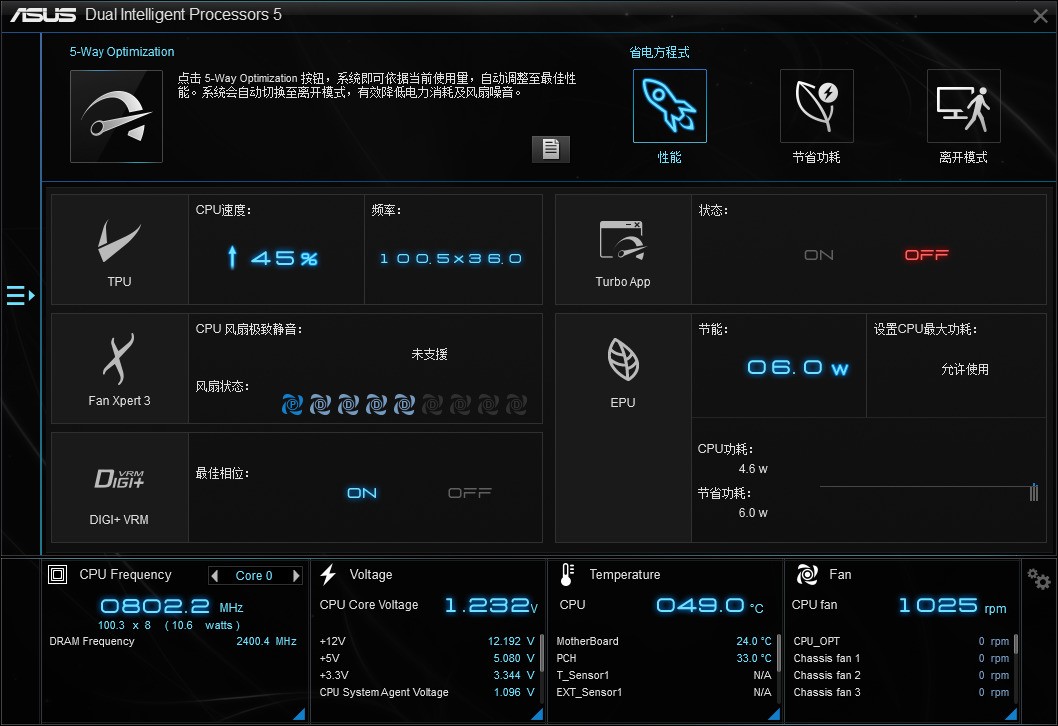The height and width of the screenshot is (726, 1058).
Task: Switch to previous CPU core
Action: pos(215,576)
